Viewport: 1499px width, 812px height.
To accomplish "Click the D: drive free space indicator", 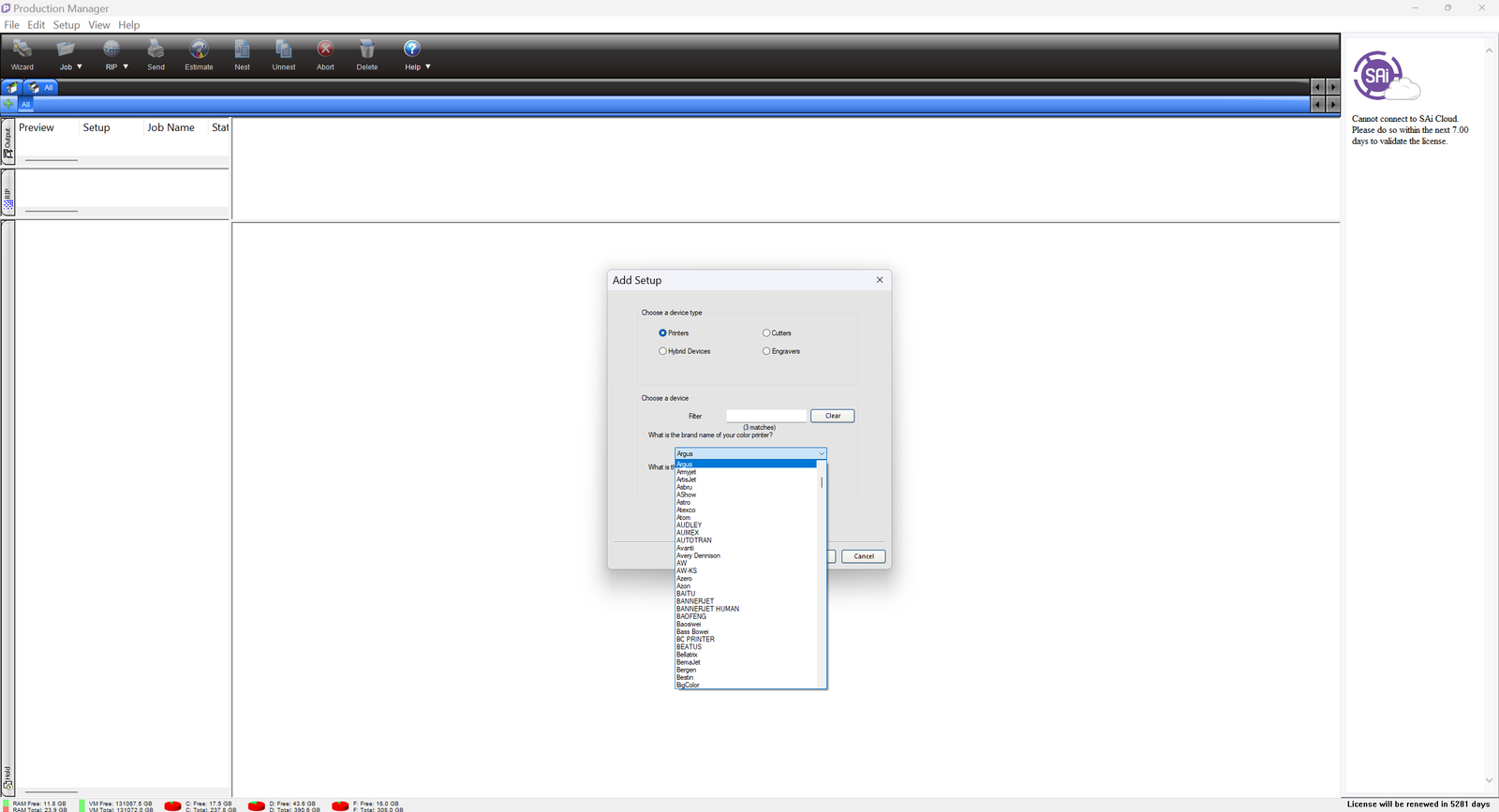I will point(282,806).
